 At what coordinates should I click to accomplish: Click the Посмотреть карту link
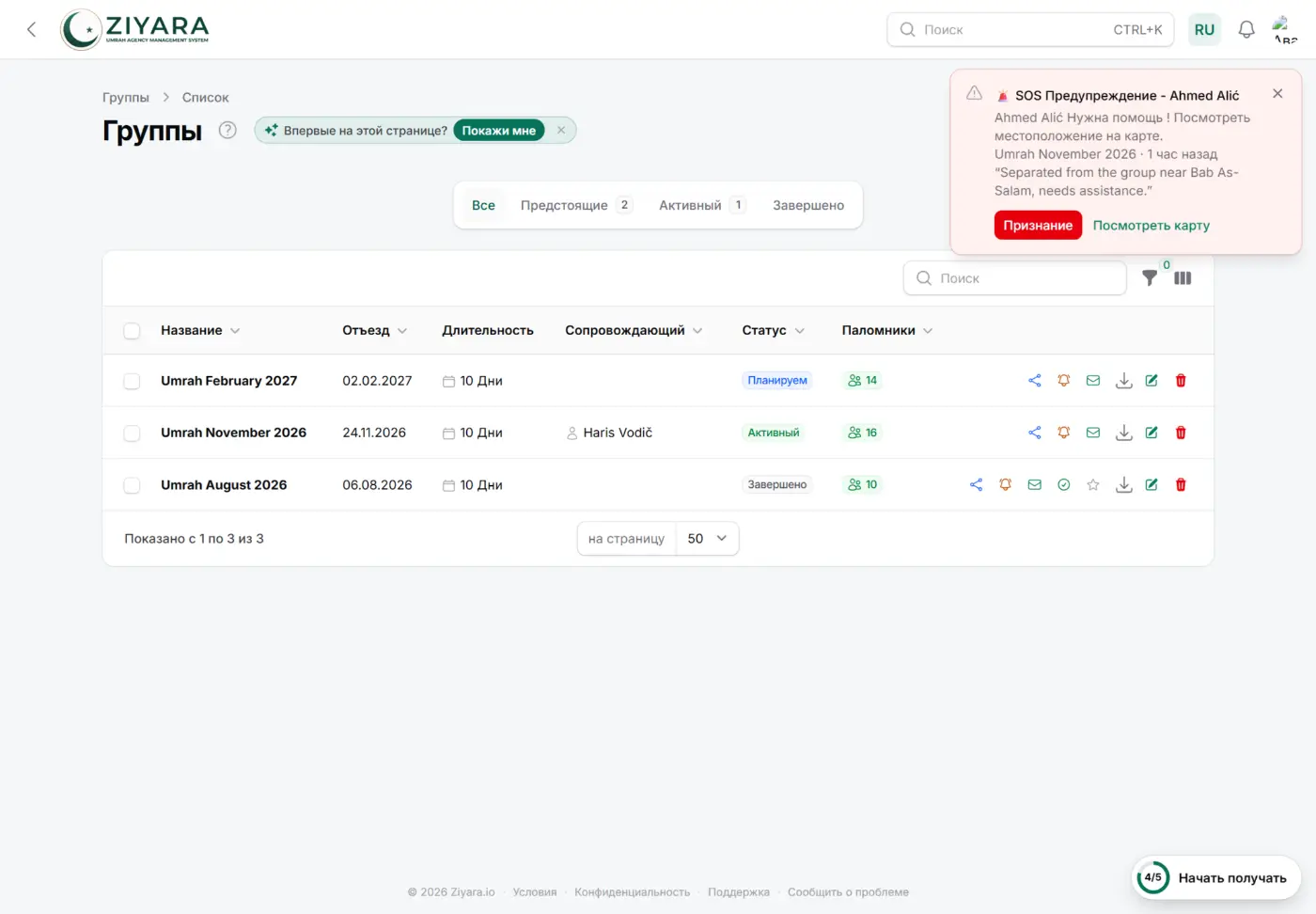[1151, 226]
